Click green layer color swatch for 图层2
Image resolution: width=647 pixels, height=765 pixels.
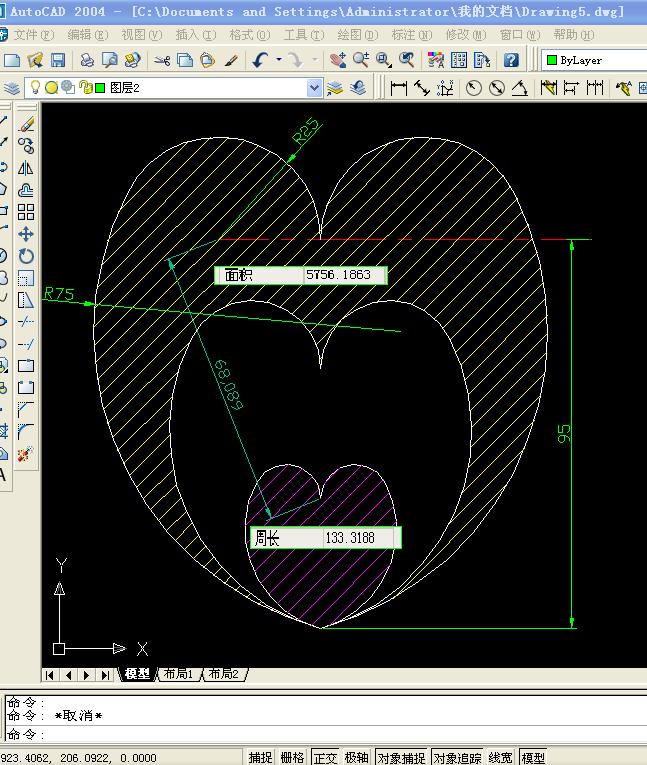[100, 88]
